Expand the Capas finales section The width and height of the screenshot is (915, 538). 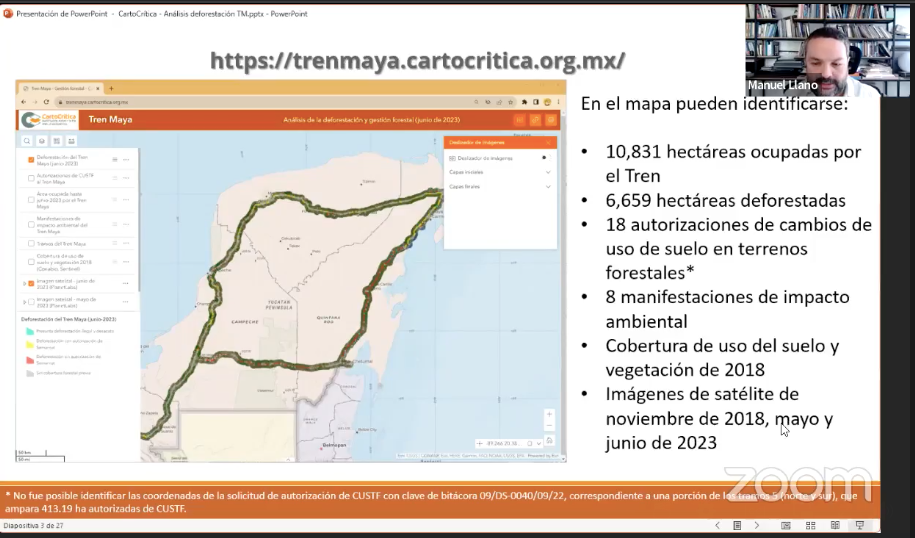pos(547,187)
